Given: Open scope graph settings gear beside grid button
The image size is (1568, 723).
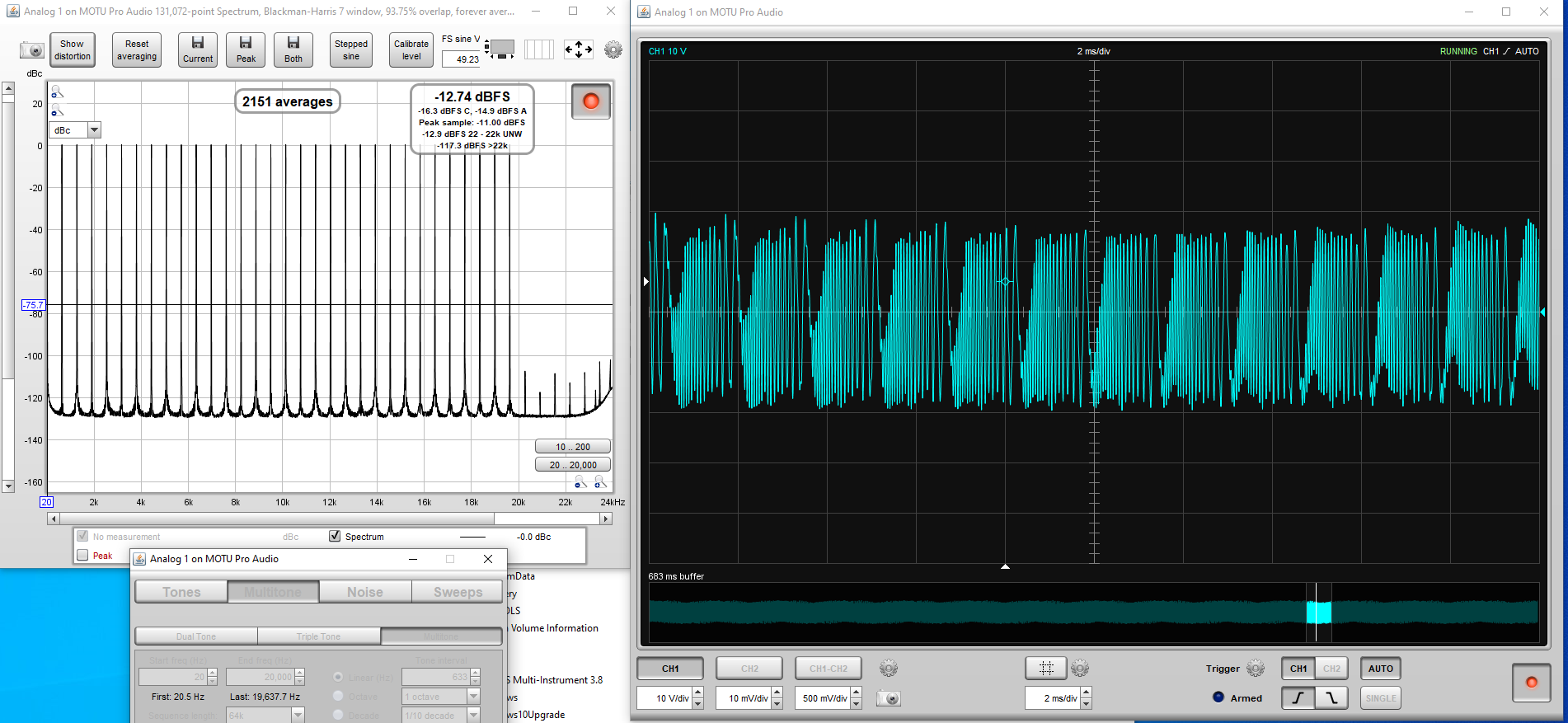Looking at the screenshot, I should tap(1080, 668).
